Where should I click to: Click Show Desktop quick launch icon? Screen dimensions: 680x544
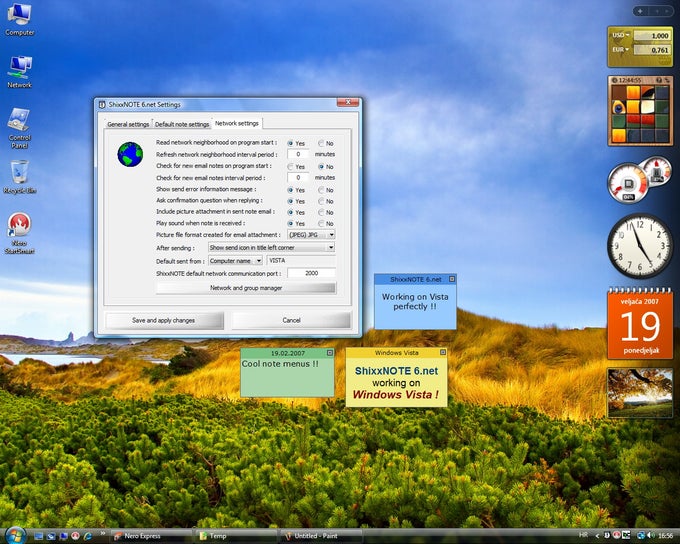tap(39, 536)
